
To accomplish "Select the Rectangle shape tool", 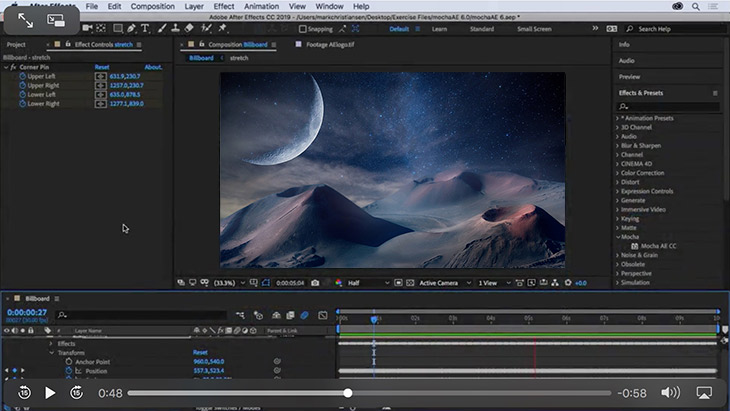I will pos(118,28).
